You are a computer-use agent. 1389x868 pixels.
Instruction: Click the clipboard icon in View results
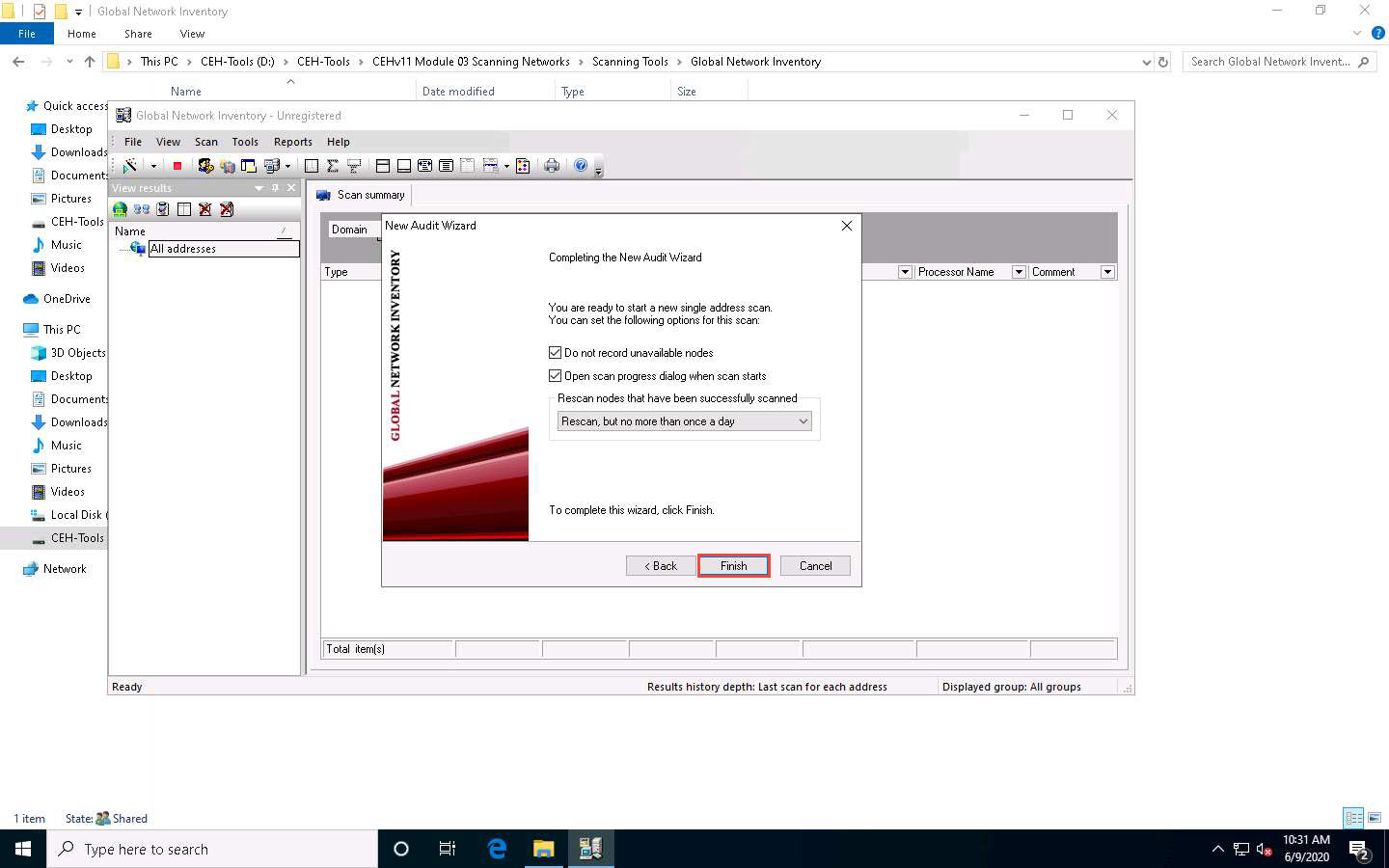[x=163, y=209]
